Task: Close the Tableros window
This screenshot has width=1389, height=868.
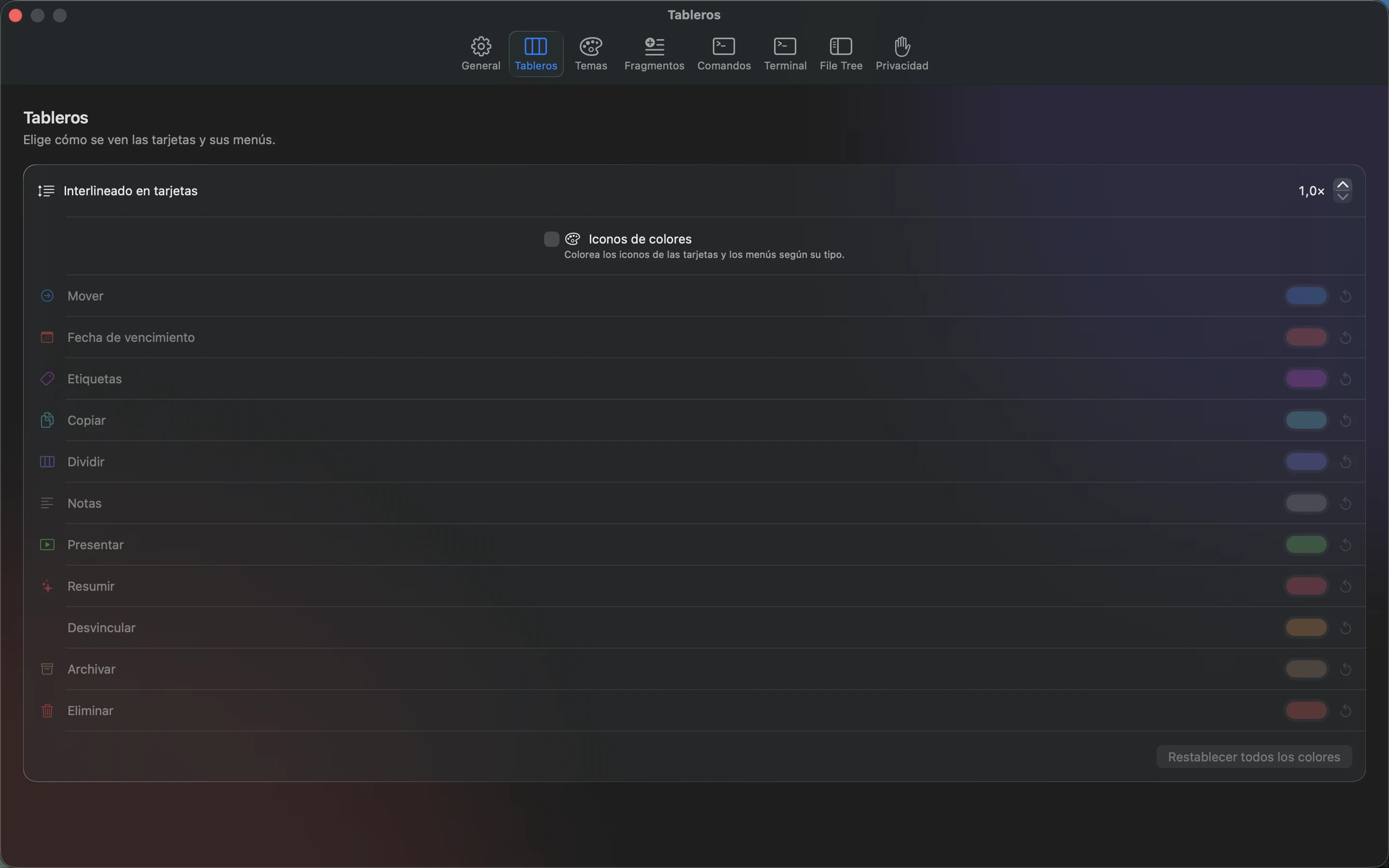Action: (x=15, y=15)
